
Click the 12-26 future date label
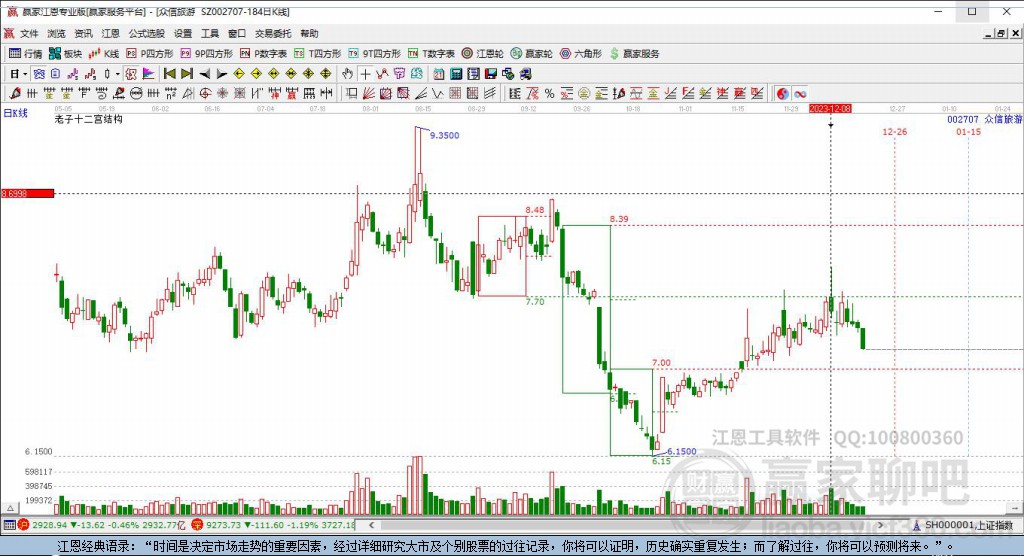click(895, 131)
